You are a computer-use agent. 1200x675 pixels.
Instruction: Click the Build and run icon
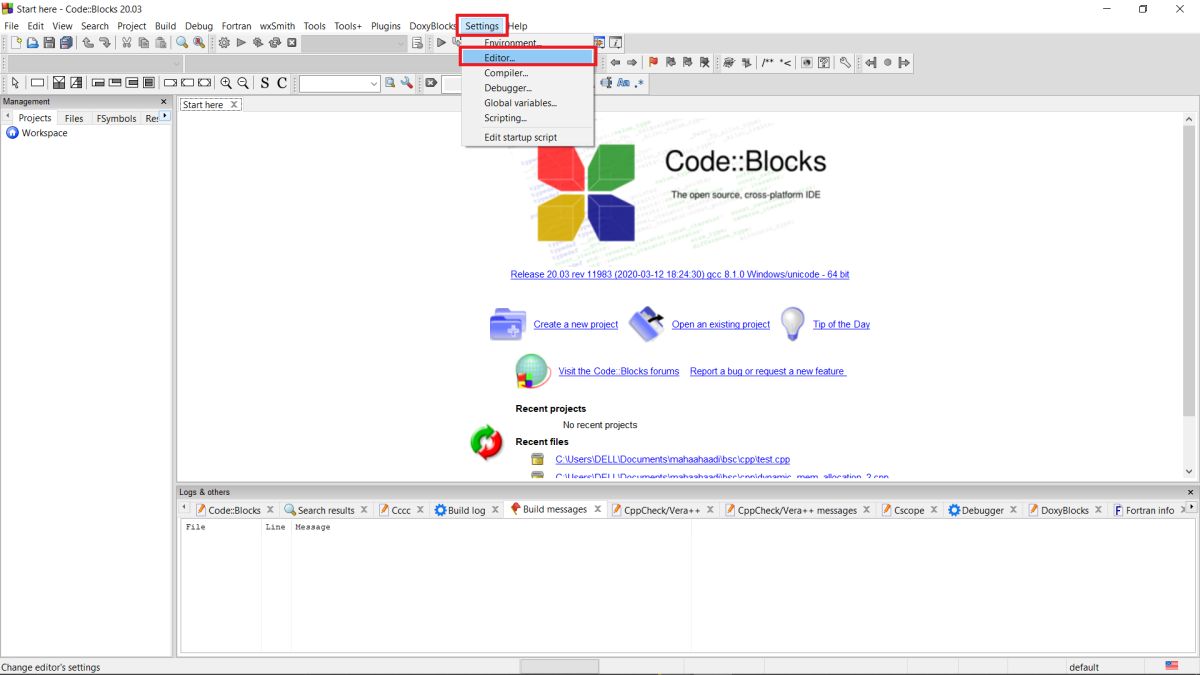[258, 43]
